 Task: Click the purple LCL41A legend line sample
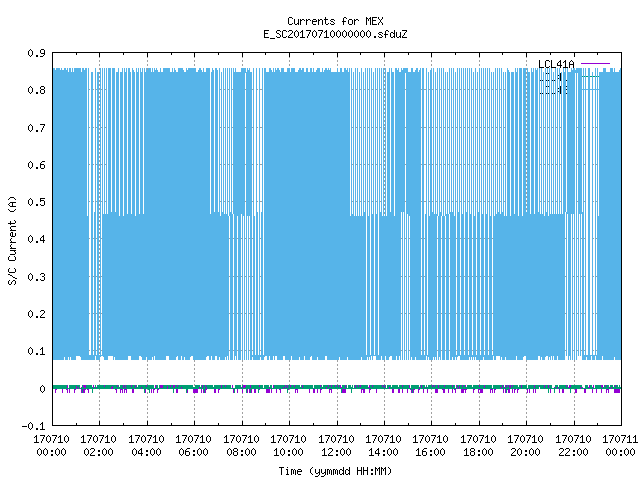(595, 64)
